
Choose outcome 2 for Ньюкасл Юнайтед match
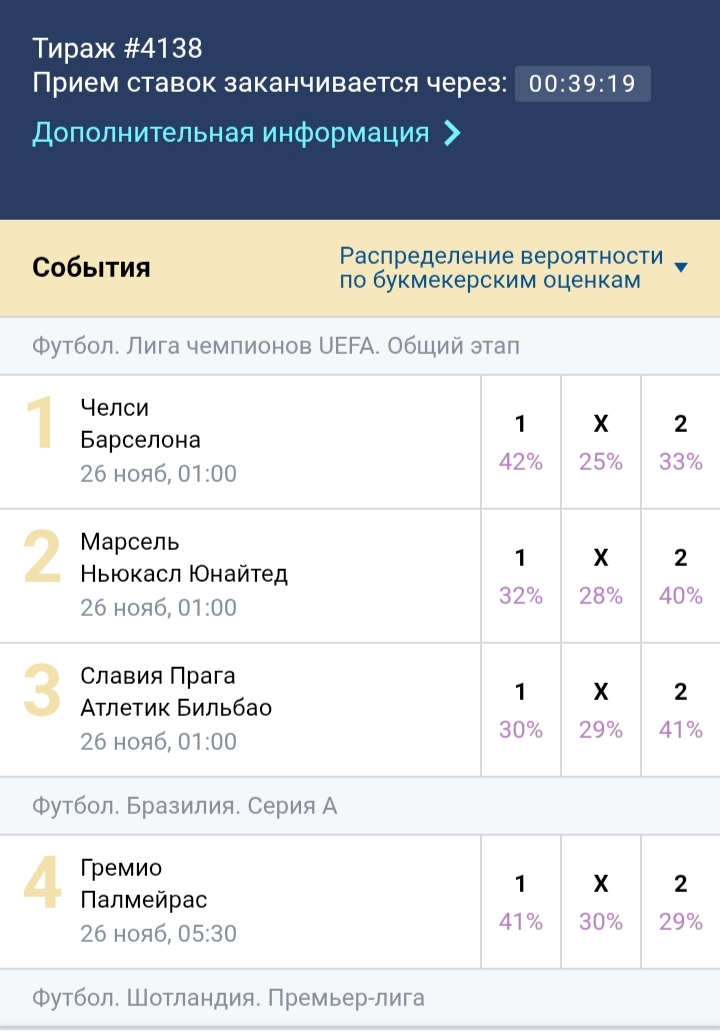(x=681, y=576)
